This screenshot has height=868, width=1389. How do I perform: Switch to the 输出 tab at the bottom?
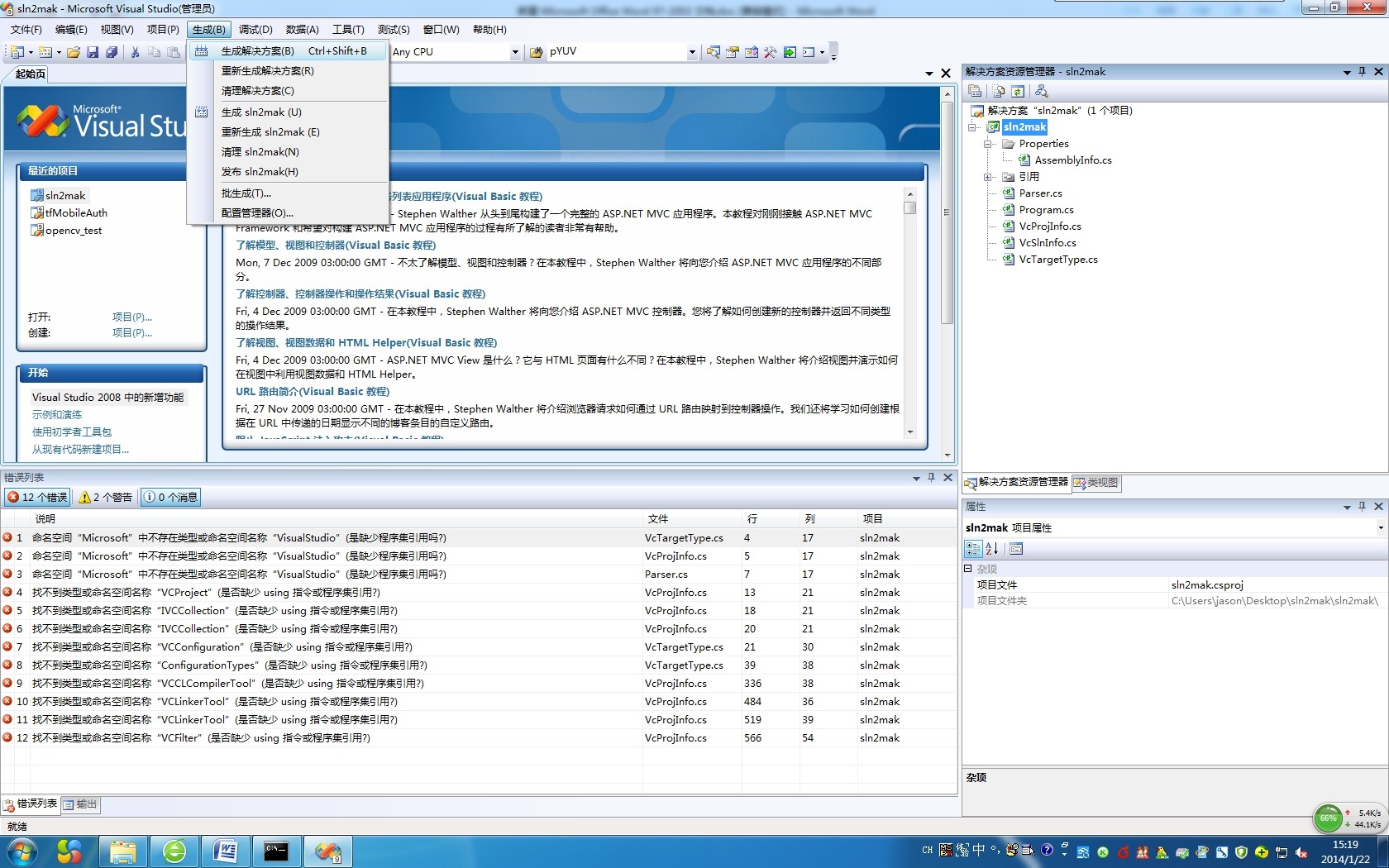pyautogui.click(x=80, y=804)
